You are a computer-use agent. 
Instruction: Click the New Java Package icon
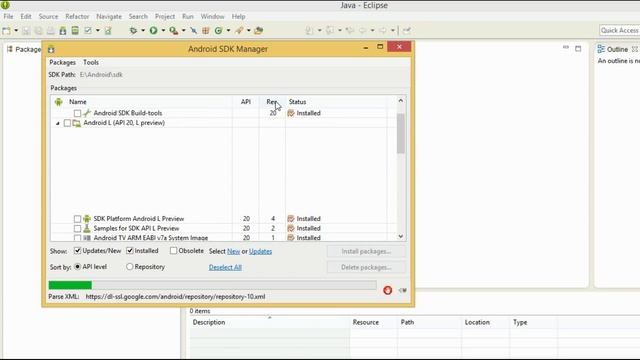[x=206, y=31]
